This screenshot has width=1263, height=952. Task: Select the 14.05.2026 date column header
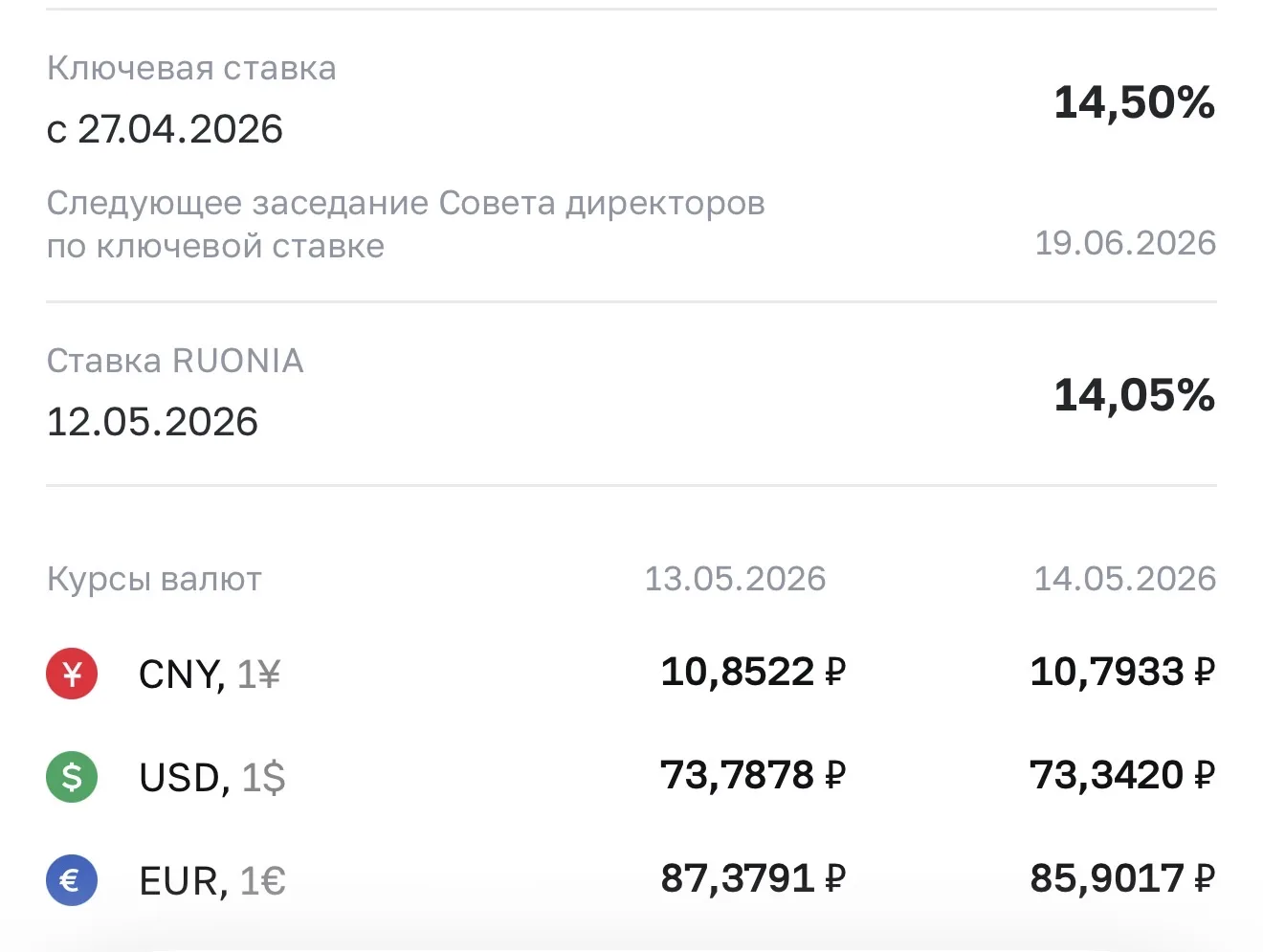pos(1124,579)
